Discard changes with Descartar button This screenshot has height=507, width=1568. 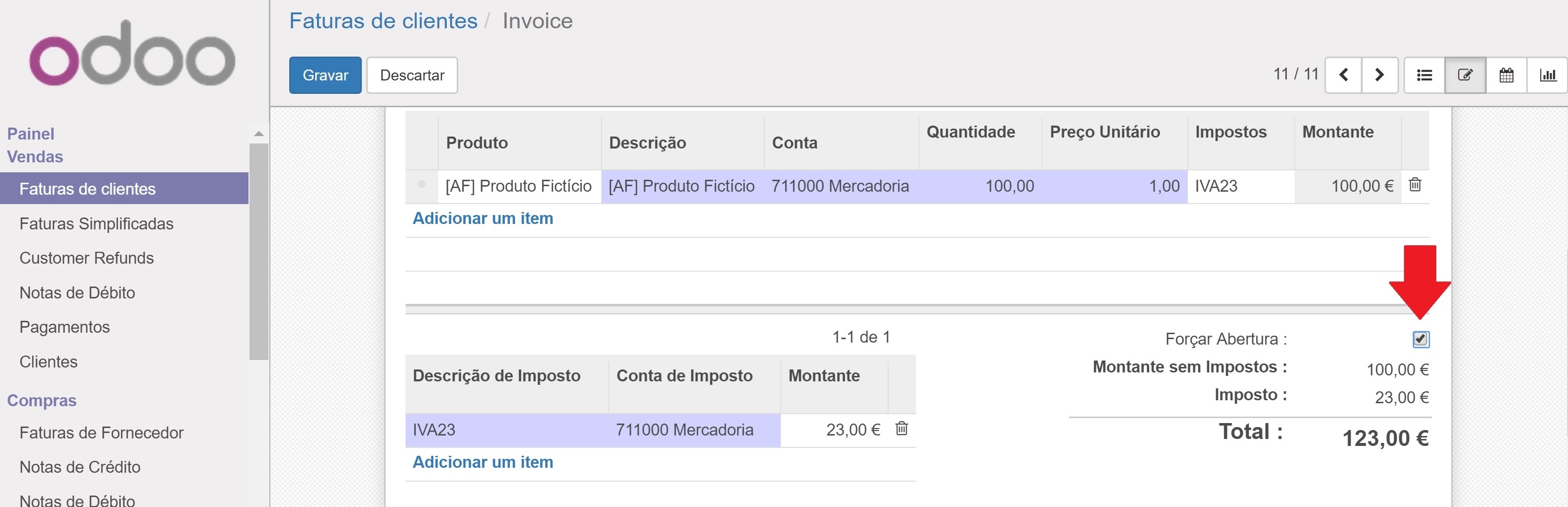(412, 75)
